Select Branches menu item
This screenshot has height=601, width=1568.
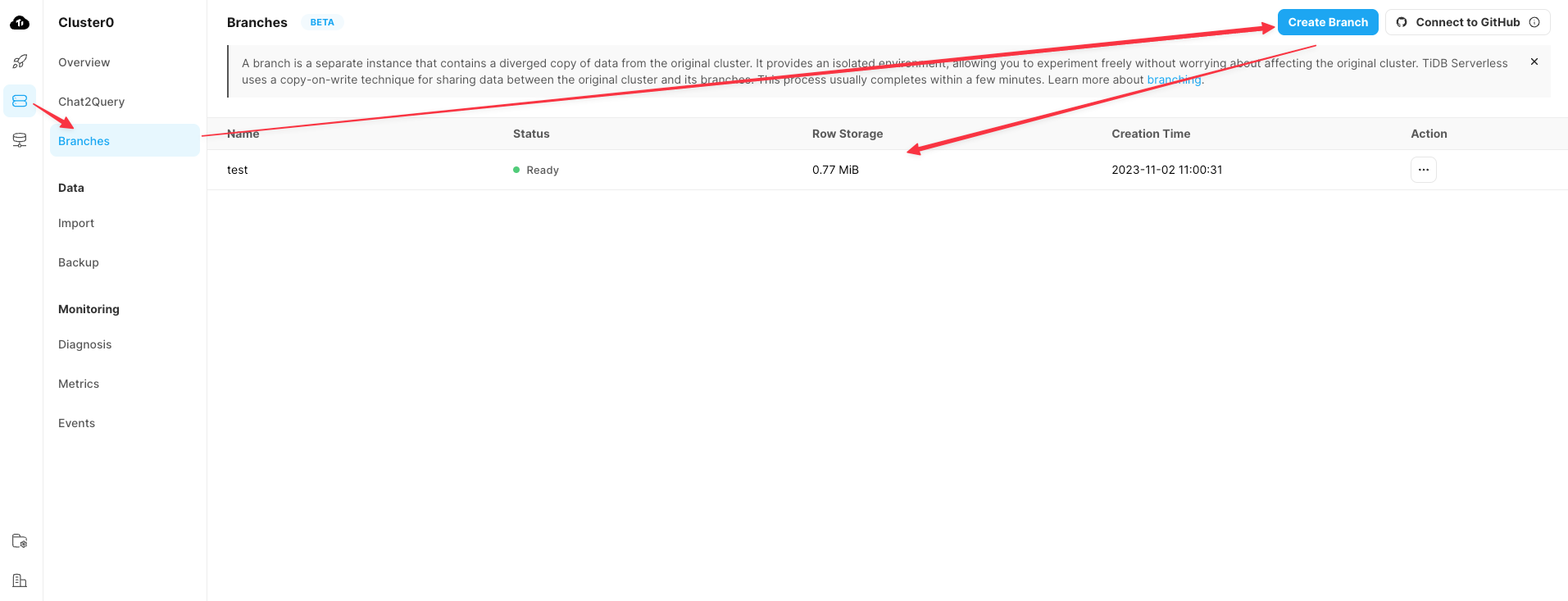125,141
